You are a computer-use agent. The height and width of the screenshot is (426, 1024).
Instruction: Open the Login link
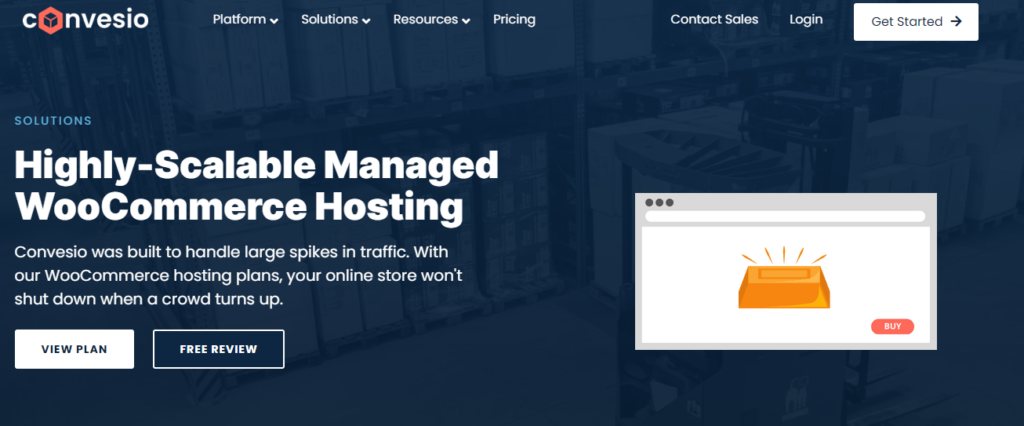[x=806, y=20]
